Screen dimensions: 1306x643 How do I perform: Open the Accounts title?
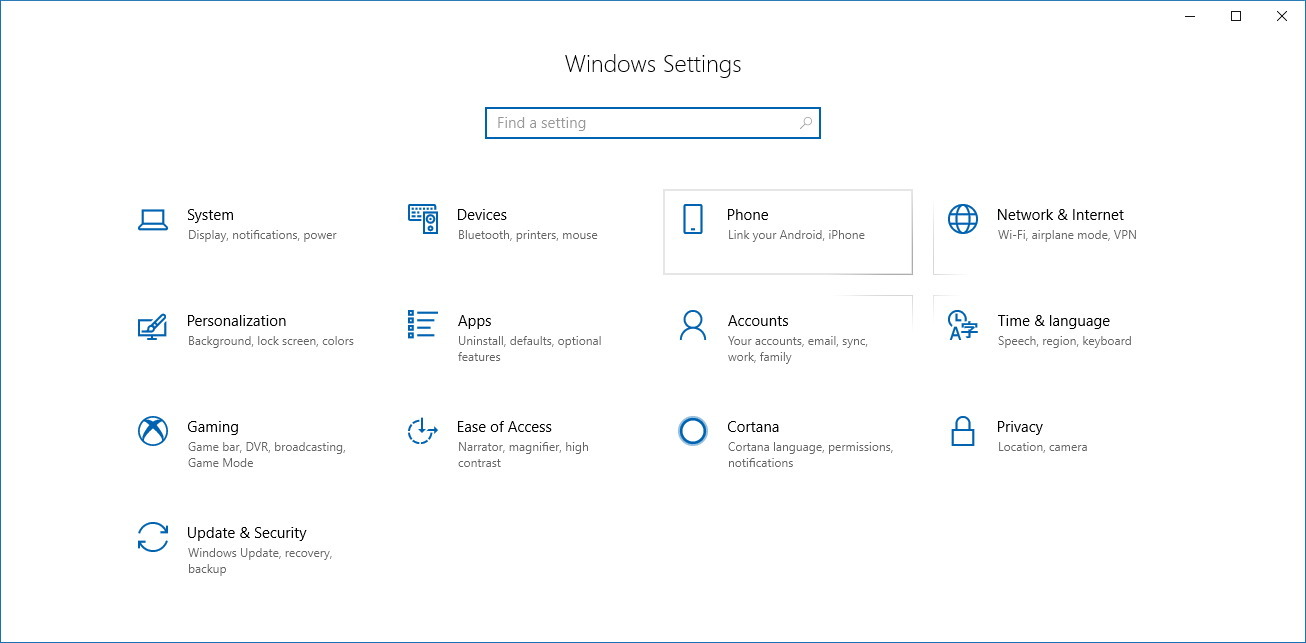[758, 321]
